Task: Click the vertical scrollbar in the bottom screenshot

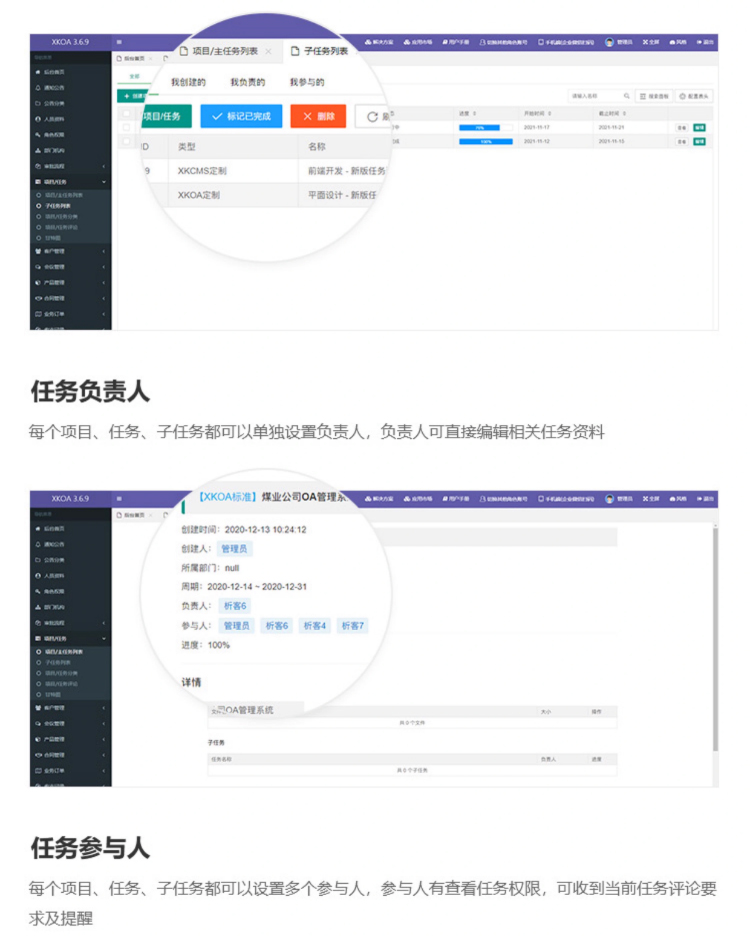Action: point(715,640)
